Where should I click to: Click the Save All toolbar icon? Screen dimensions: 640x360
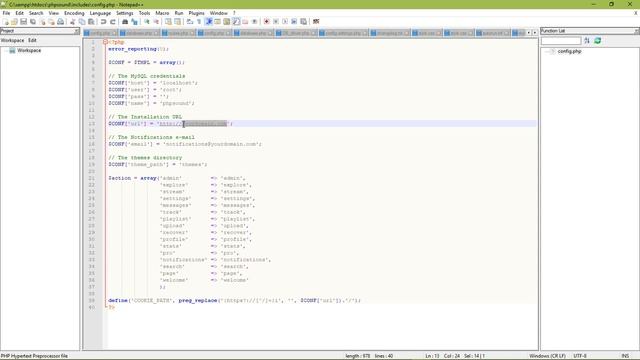33,22
